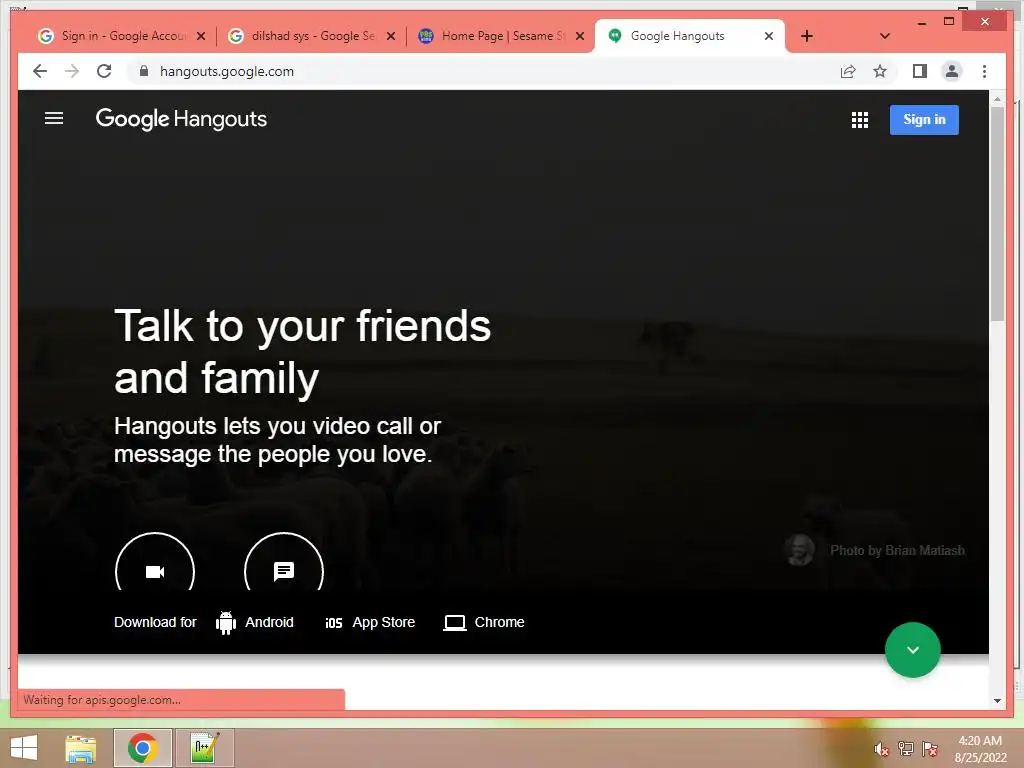This screenshot has height=768, width=1024.
Task: Click the muted volume tray icon
Action: point(881,749)
